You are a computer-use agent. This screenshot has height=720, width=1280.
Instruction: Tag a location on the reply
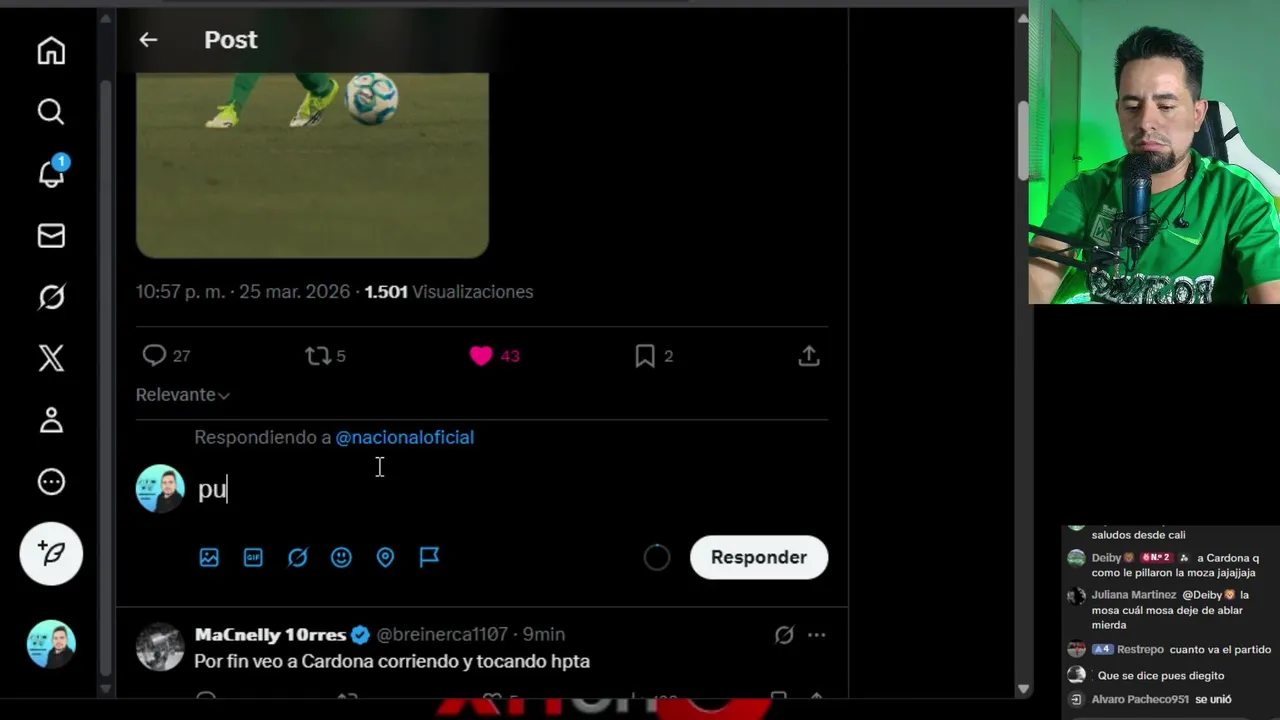[x=385, y=557]
